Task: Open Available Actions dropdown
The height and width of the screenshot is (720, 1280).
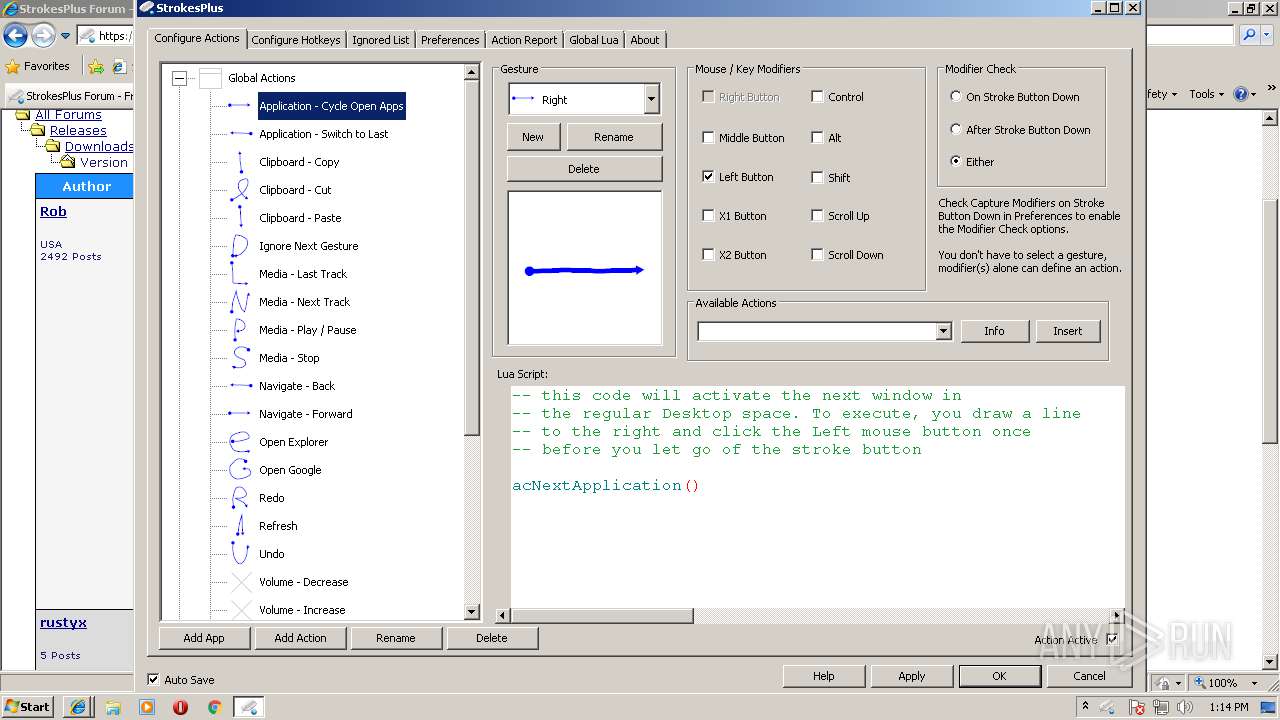Action: tap(943, 331)
